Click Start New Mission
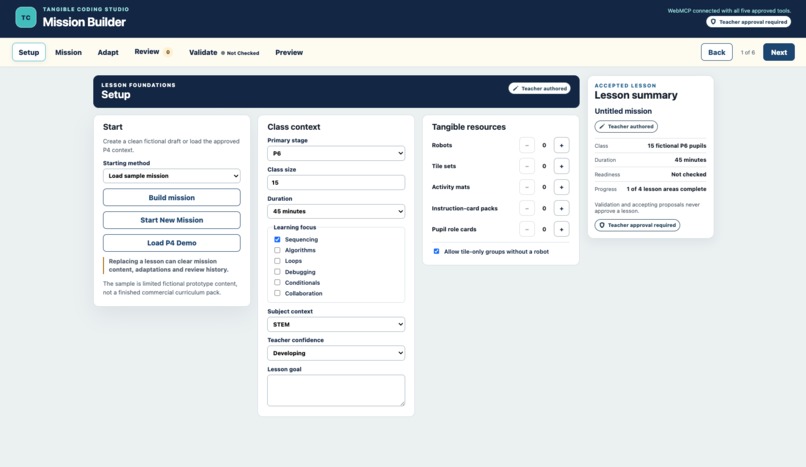The image size is (806, 467). point(172,220)
